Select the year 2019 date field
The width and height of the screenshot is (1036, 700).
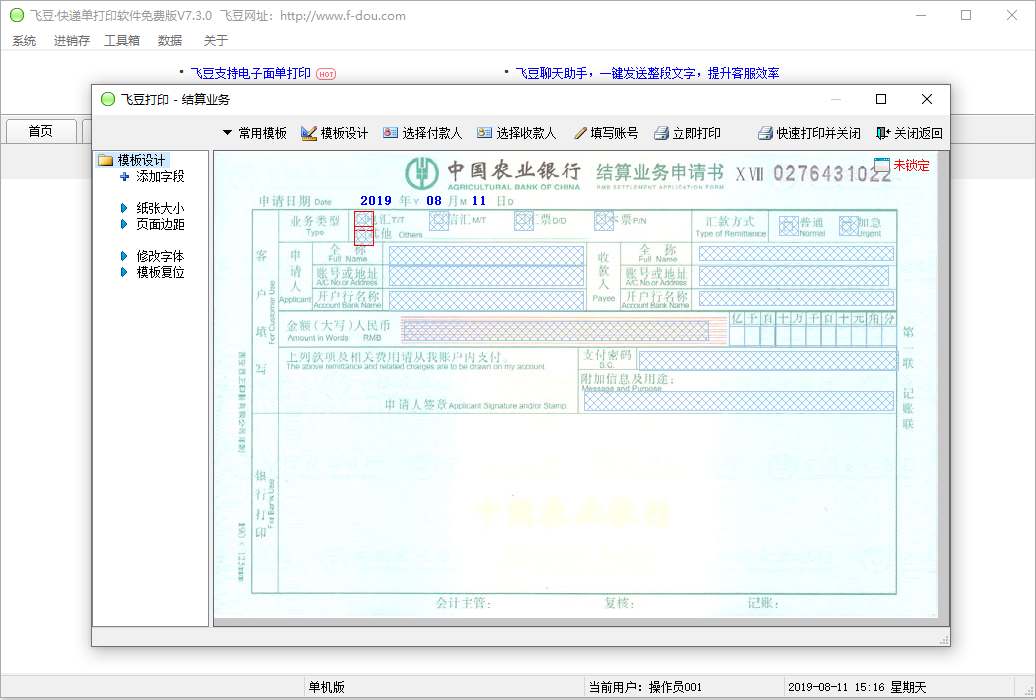point(376,201)
